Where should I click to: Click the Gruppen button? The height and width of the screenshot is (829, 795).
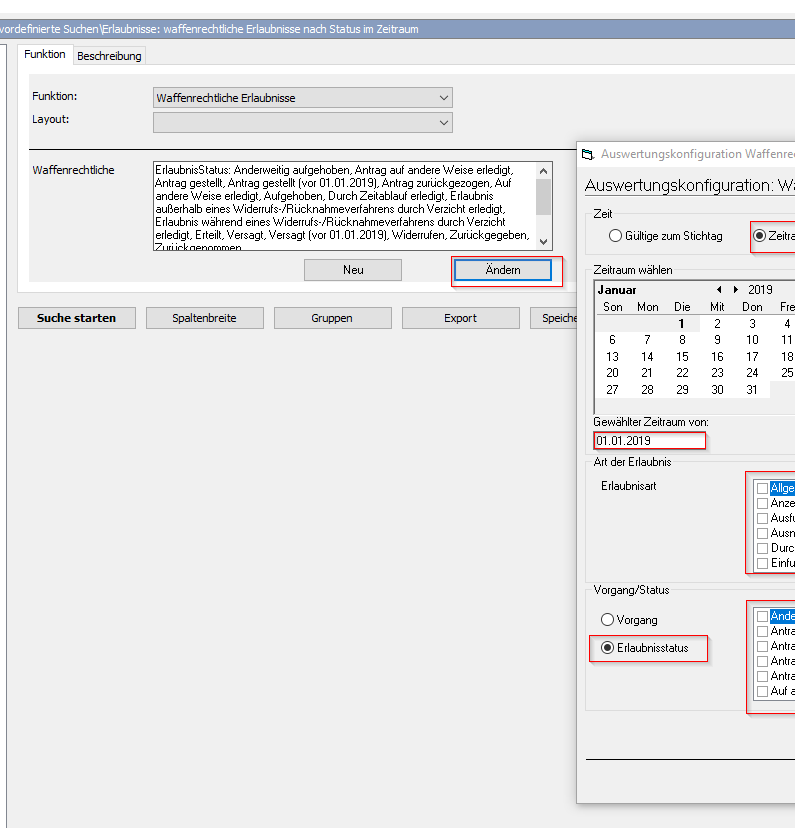click(331, 318)
